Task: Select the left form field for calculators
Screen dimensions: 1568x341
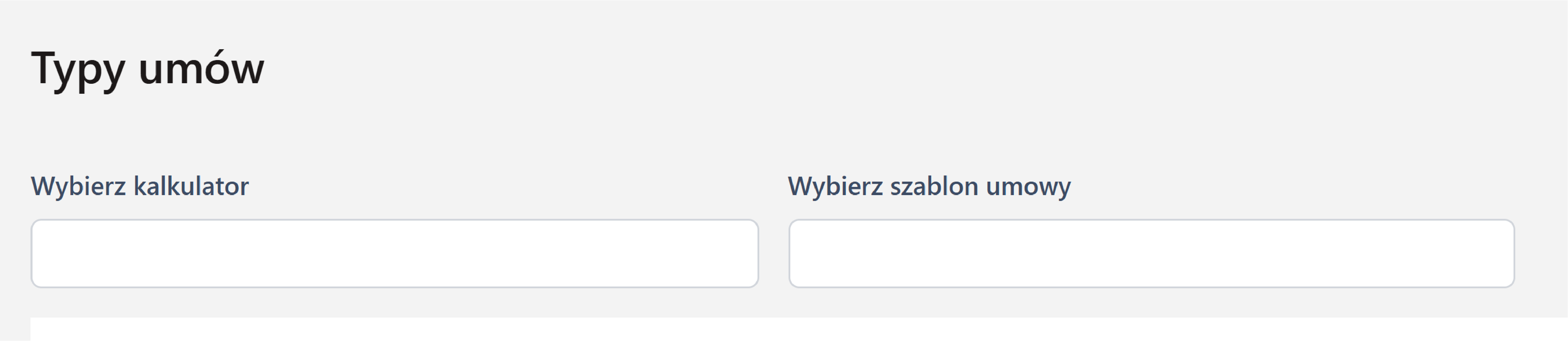Action: 395,253
